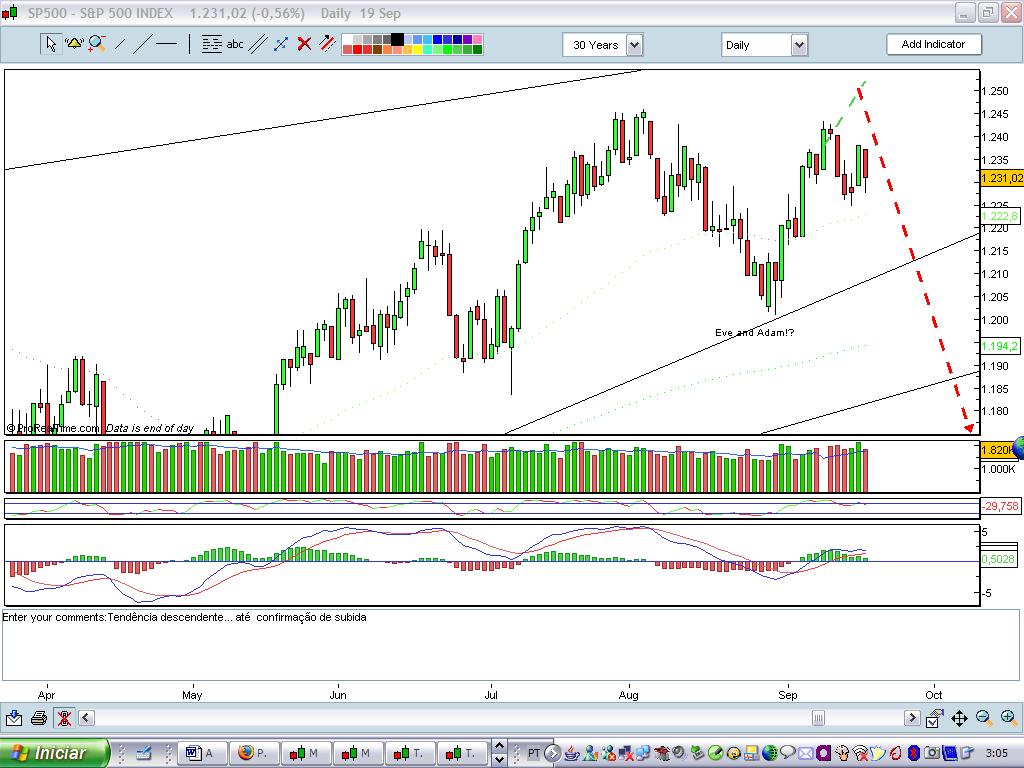Click the red X delete-drawing tool
Screen dimensions: 1024x768
click(302, 43)
